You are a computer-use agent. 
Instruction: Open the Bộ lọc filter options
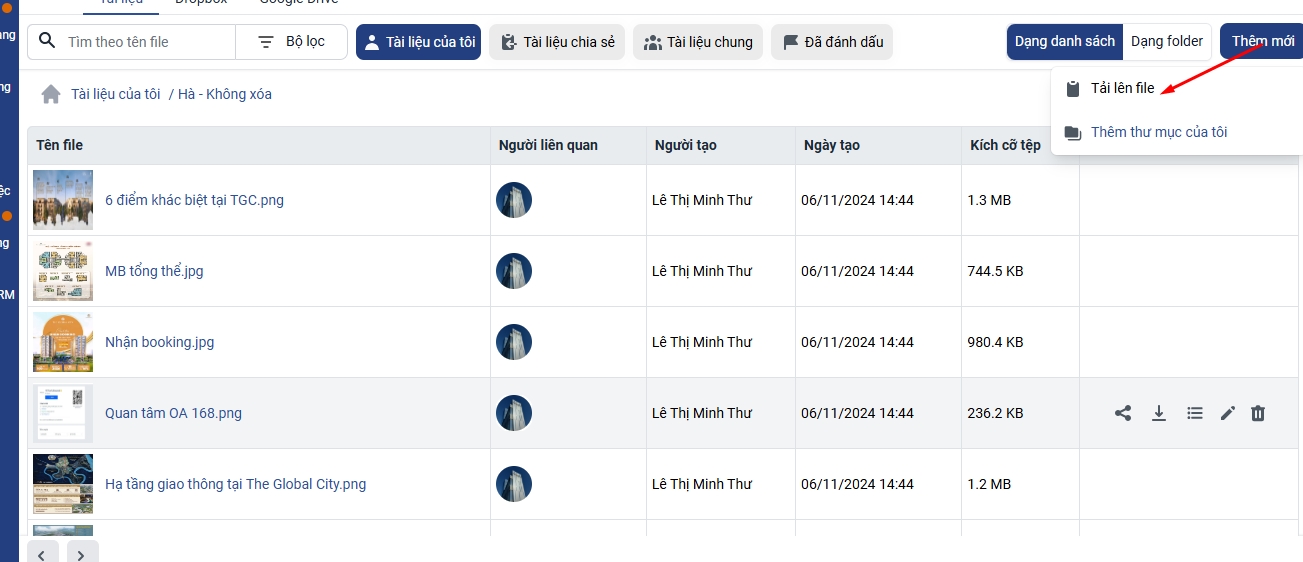[x=292, y=42]
